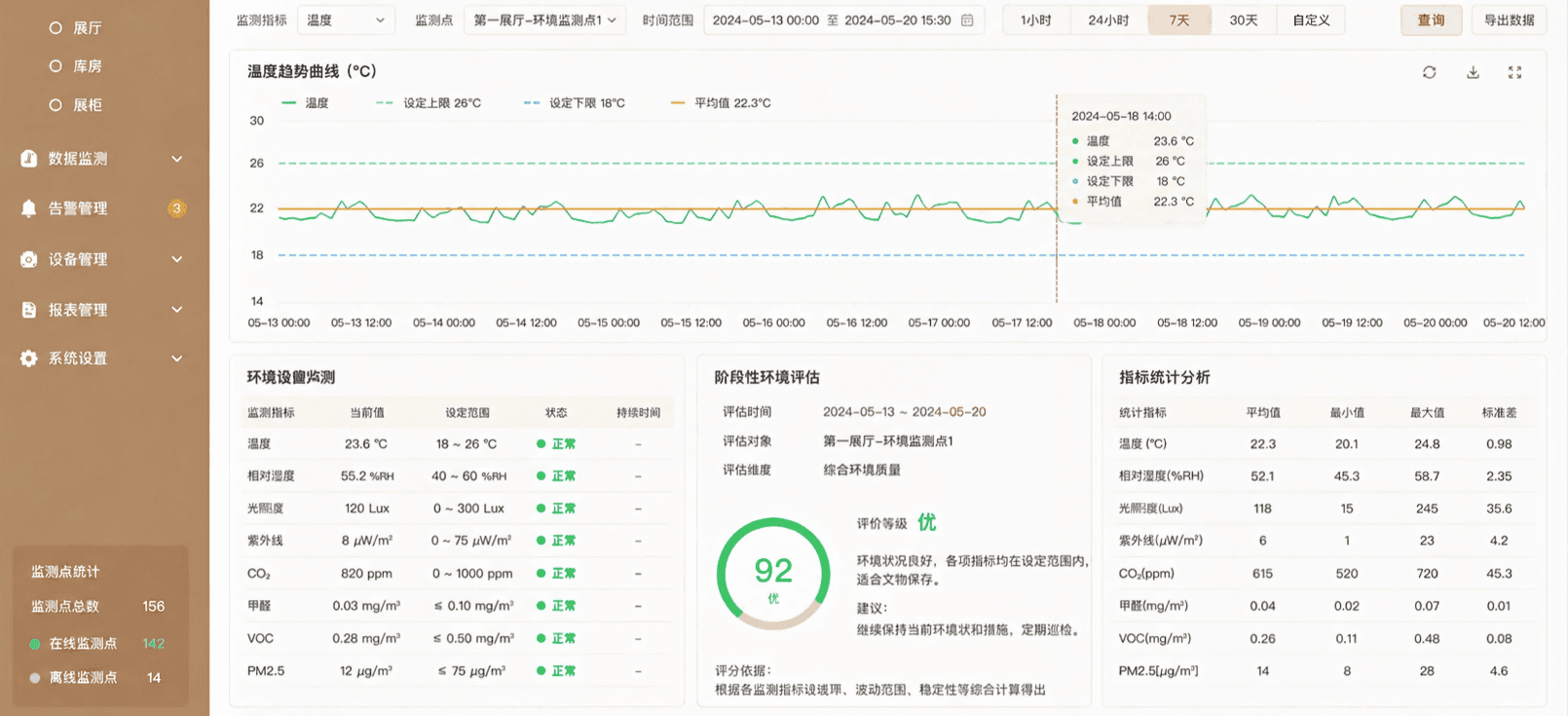Click the 平均值 column header in statistics table
The height and width of the screenshot is (716, 1568).
(x=1263, y=413)
